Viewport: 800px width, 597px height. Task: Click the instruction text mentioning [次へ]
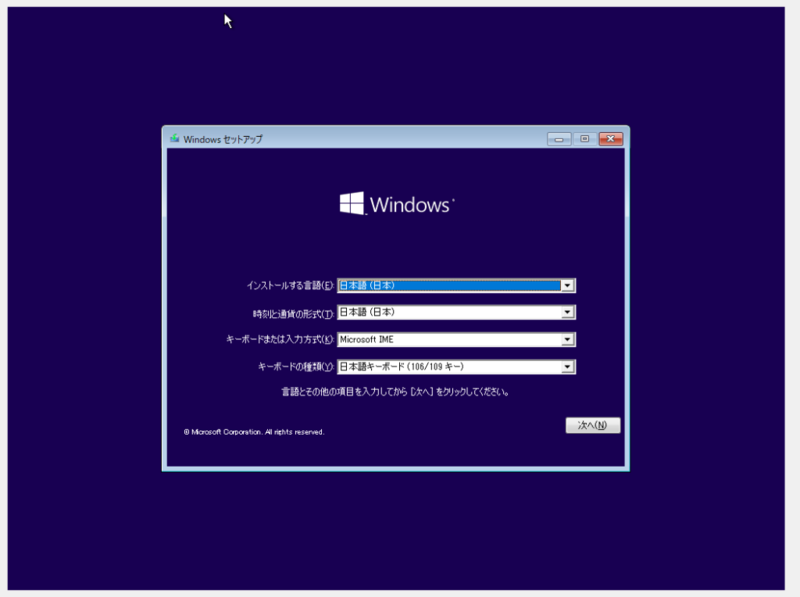tap(395, 392)
